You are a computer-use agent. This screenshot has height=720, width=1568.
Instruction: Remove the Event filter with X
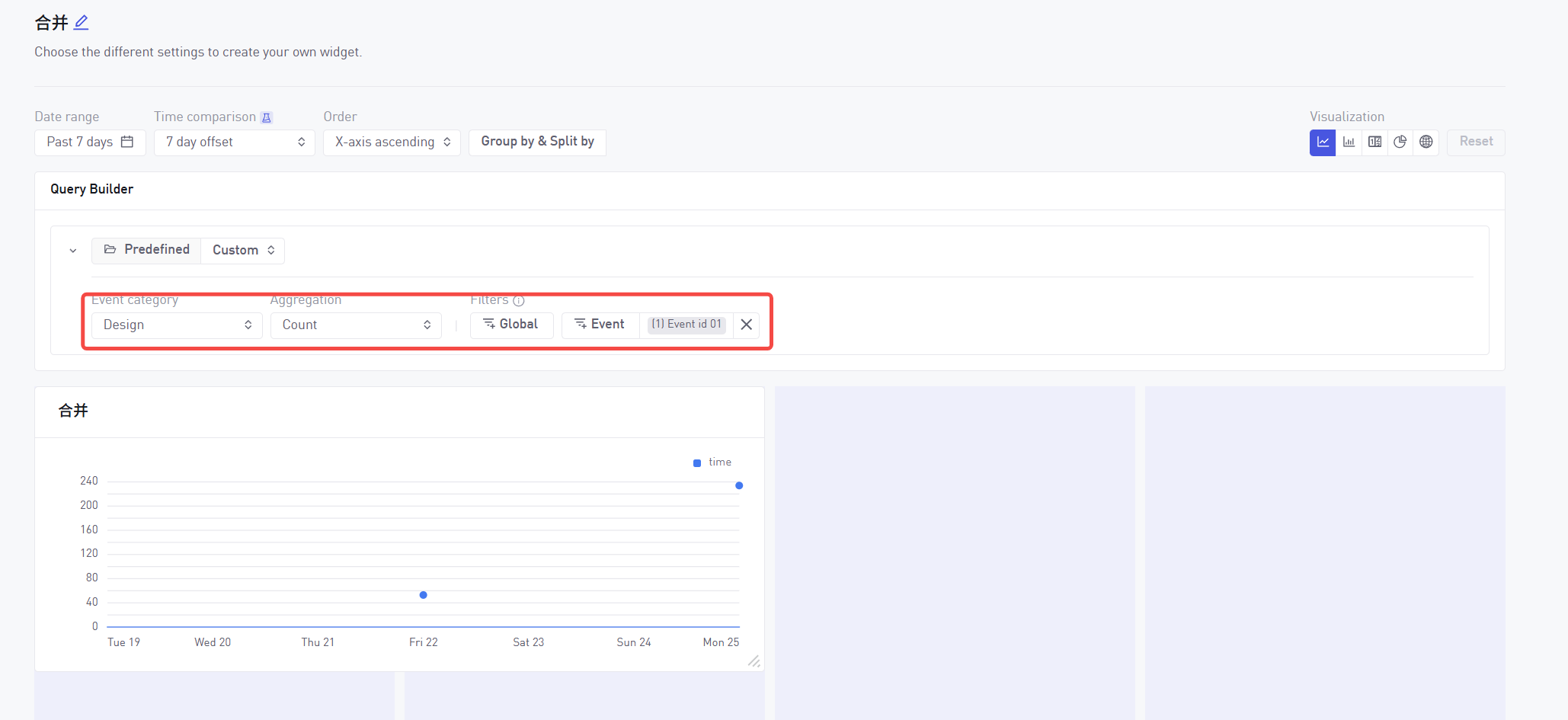pos(747,325)
